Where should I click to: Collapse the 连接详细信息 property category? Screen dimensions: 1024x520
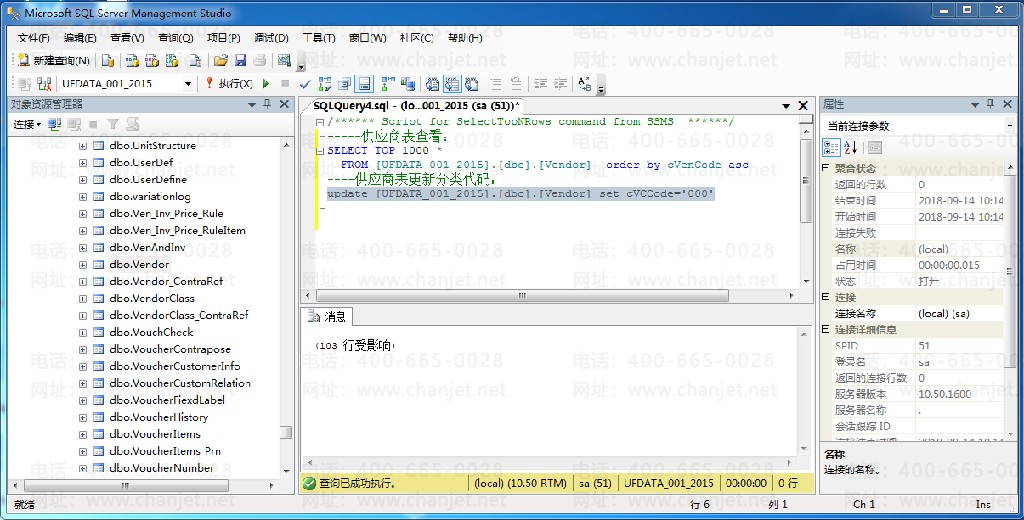(x=825, y=330)
